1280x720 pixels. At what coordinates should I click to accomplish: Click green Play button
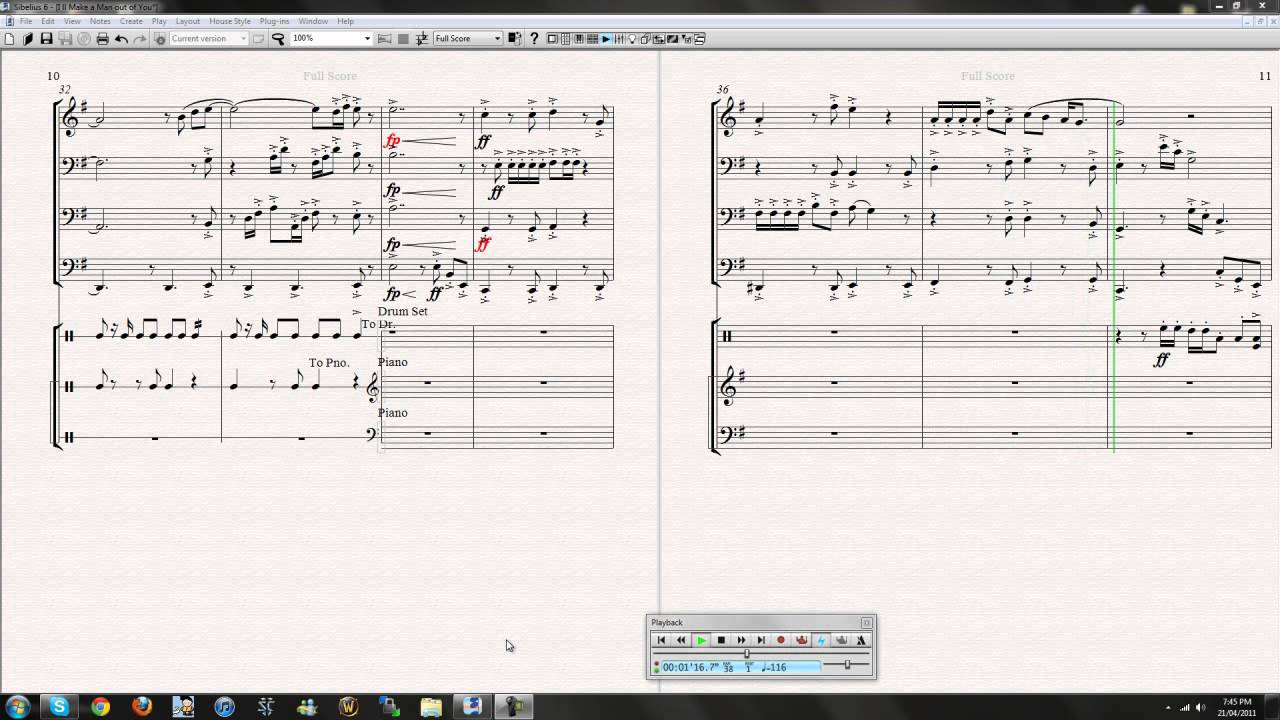pyautogui.click(x=701, y=640)
